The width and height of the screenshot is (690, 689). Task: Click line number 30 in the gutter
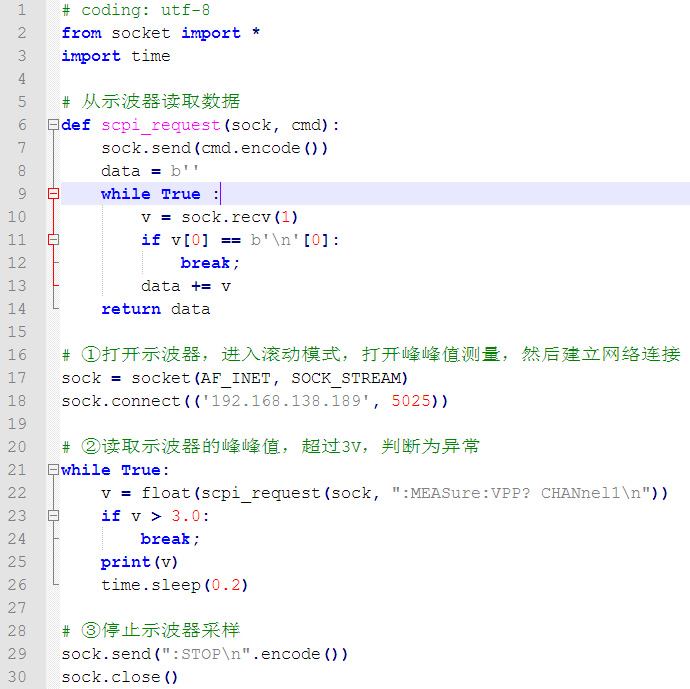pyautogui.click(x=17, y=677)
